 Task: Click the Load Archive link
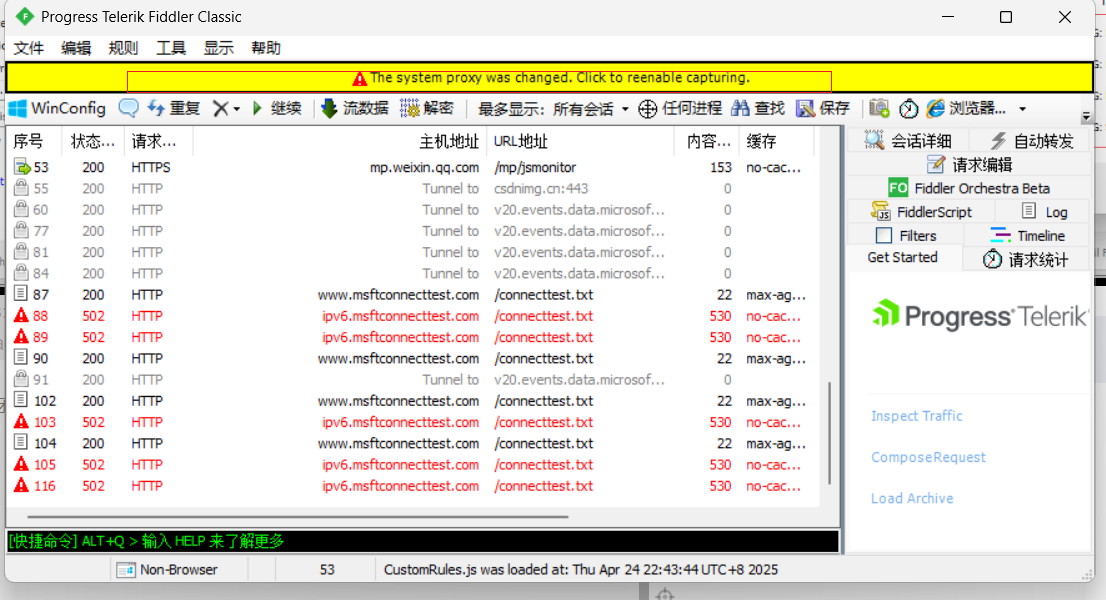[x=912, y=498]
